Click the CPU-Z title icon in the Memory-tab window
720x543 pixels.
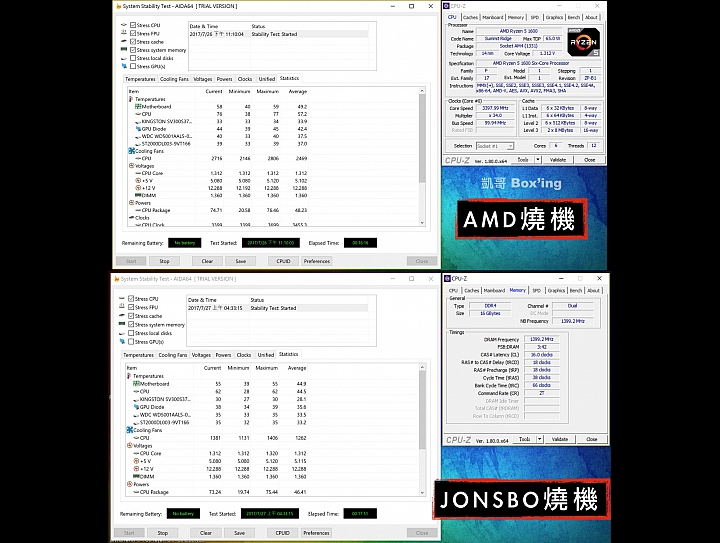click(448, 278)
